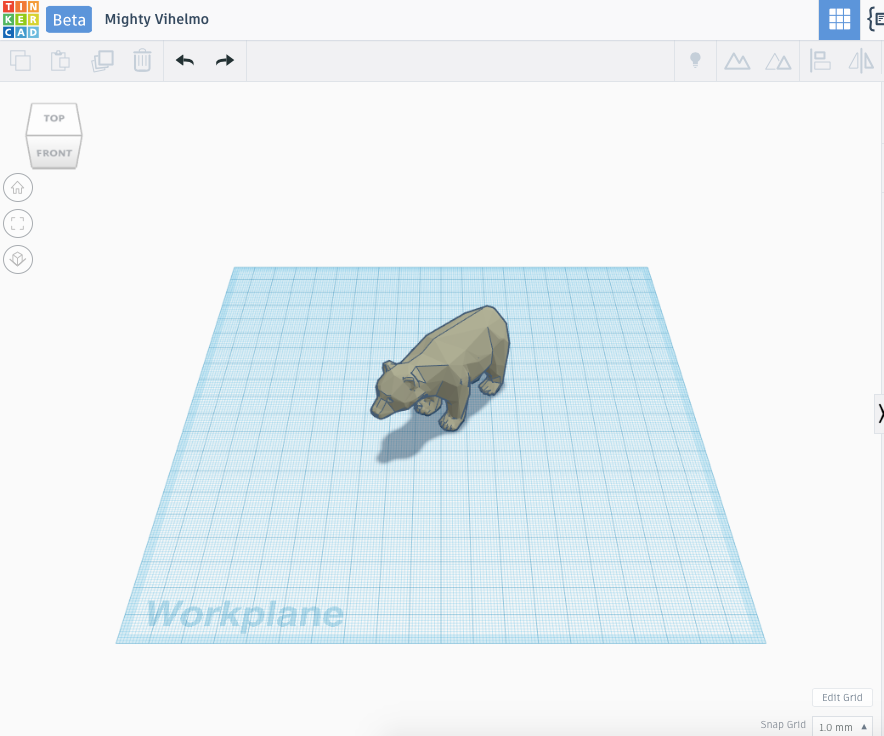
Task: Delete the selection using the trash icon
Action: [142, 60]
